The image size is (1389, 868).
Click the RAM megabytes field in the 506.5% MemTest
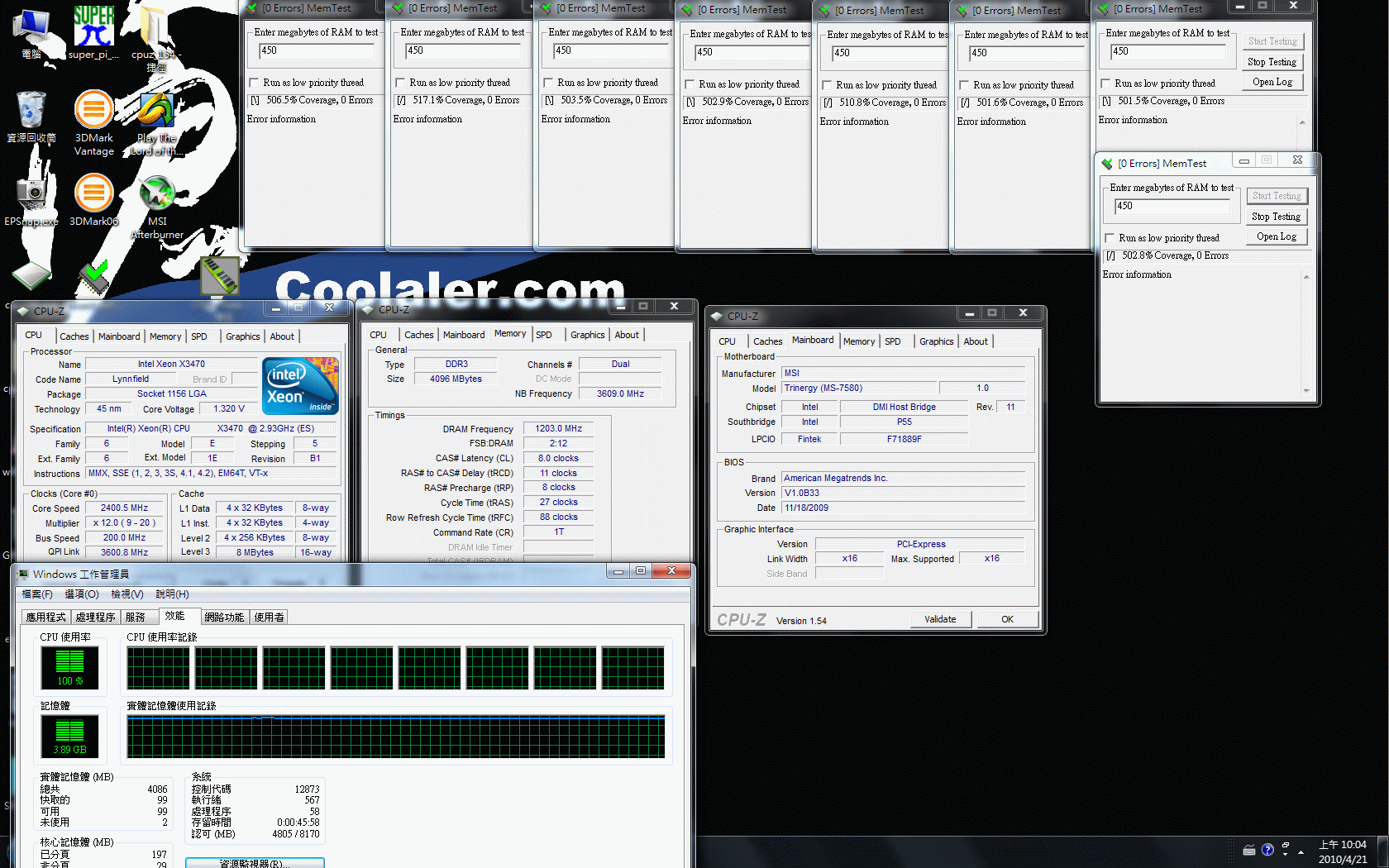point(316,50)
